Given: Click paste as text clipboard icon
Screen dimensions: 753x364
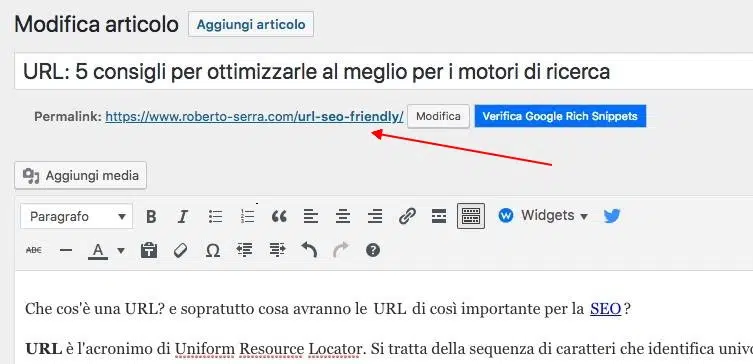Looking at the screenshot, I should pyautogui.click(x=149, y=250).
